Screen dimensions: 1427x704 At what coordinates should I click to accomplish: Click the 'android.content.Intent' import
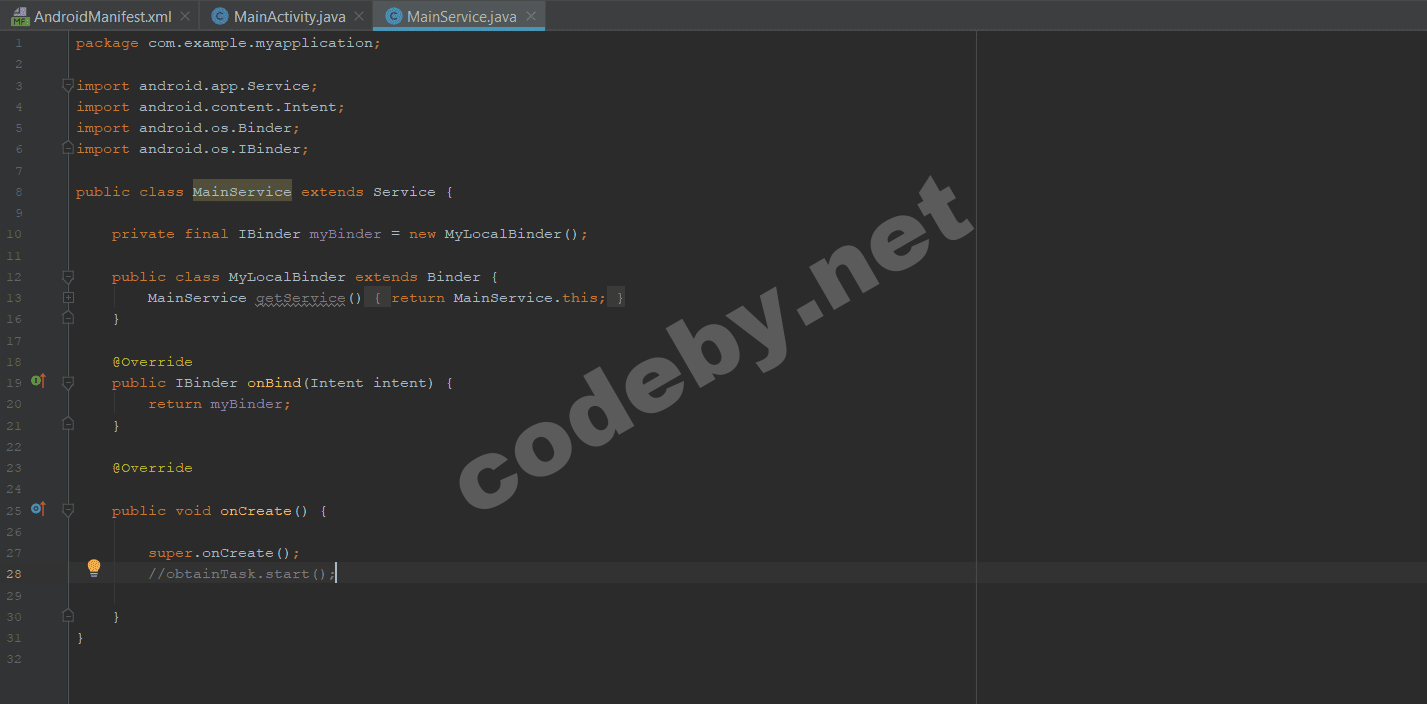(237, 107)
